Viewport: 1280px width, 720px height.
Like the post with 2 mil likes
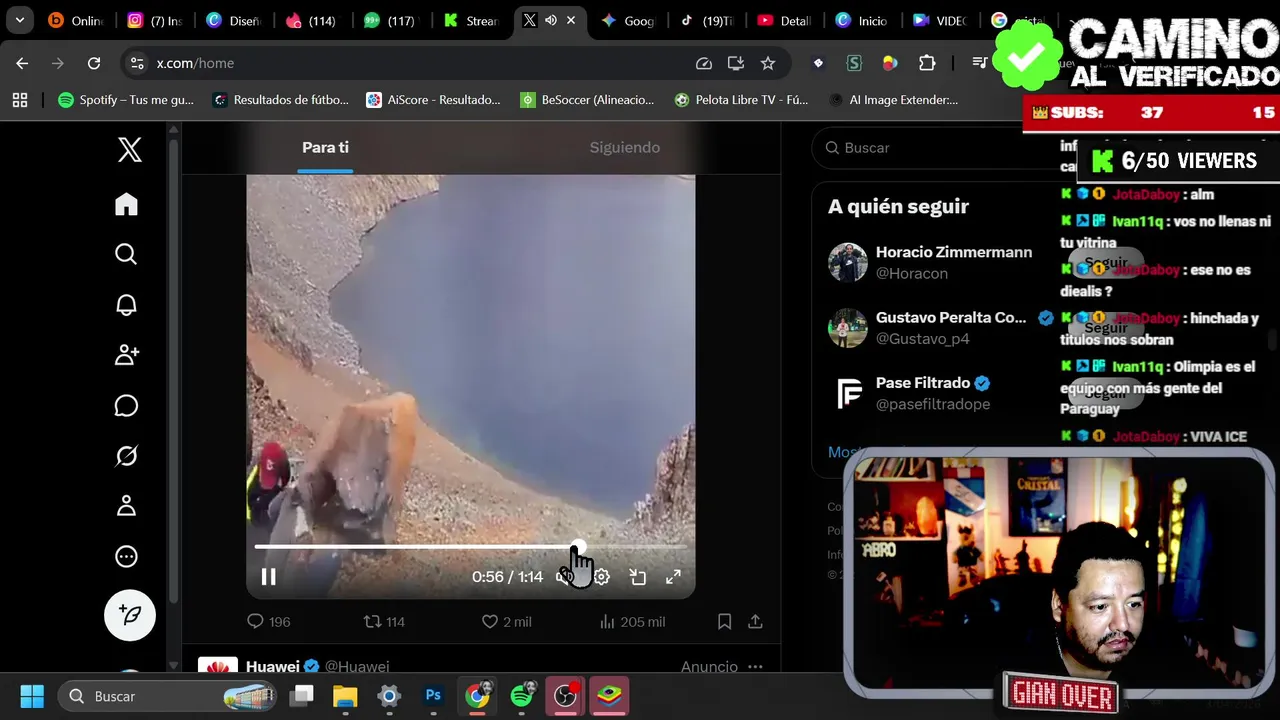[506, 622]
